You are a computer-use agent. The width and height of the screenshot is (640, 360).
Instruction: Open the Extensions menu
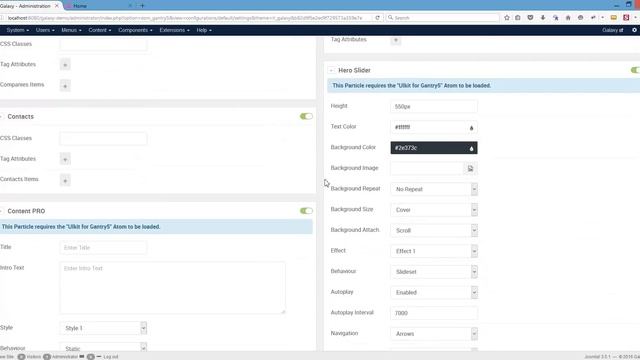coord(174,30)
